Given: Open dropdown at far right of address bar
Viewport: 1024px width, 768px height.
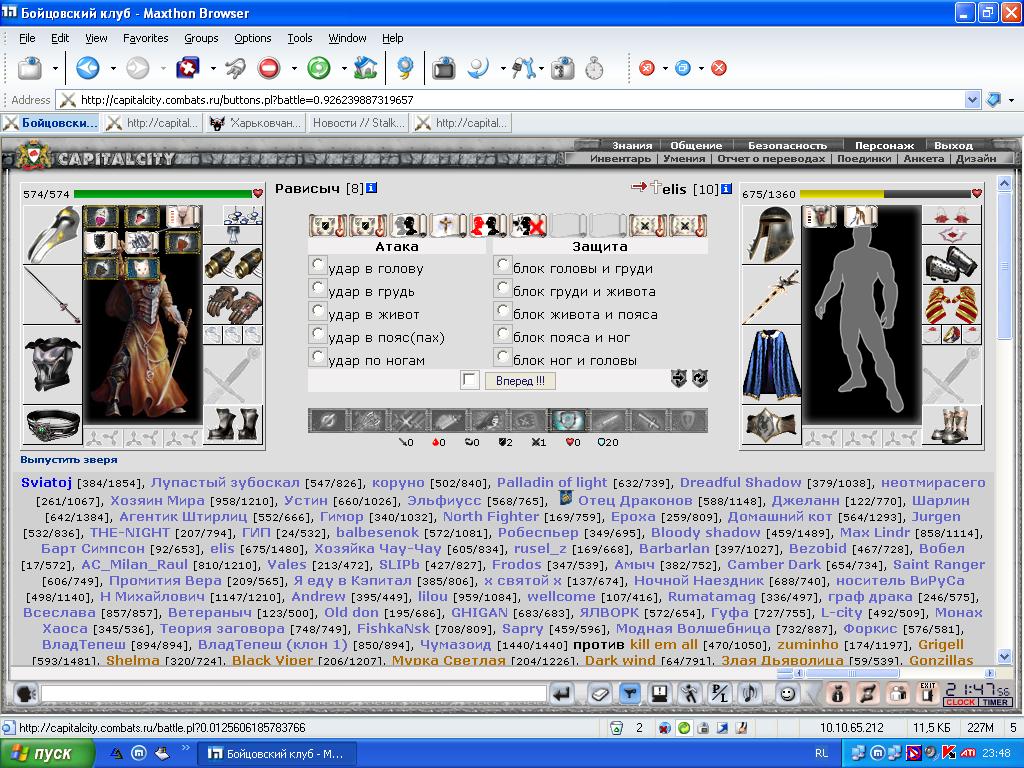Looking at the screenshot, I should [1012, 100].
